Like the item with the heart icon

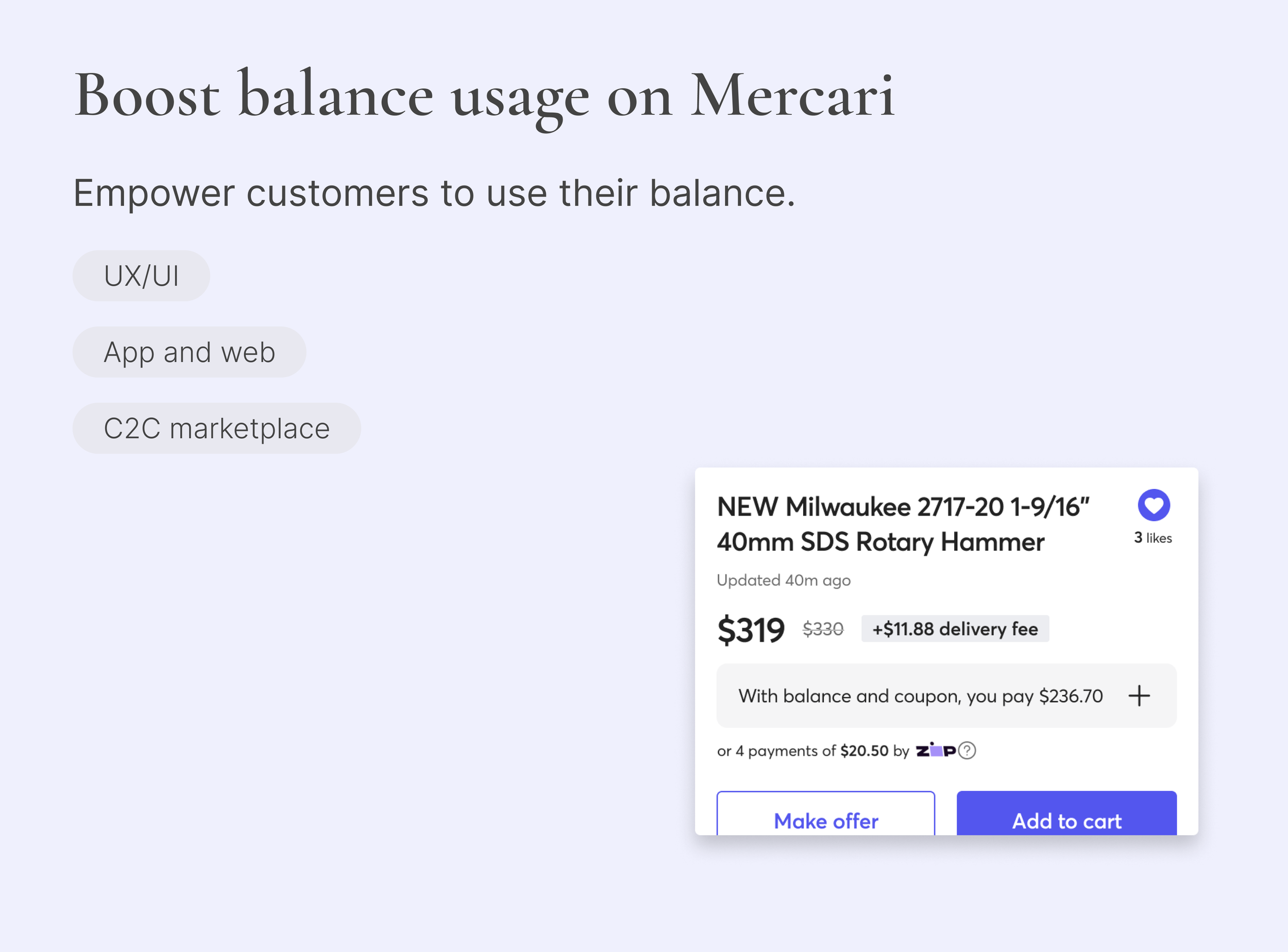[1153, 505]
